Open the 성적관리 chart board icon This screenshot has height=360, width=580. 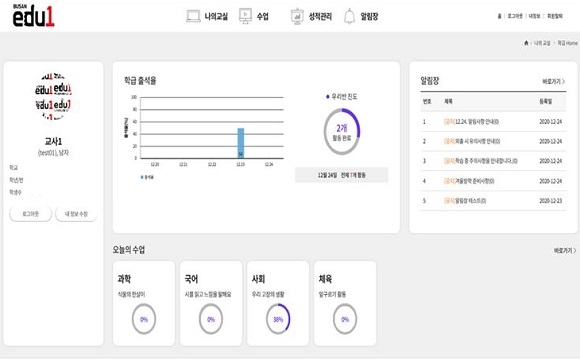297,16
